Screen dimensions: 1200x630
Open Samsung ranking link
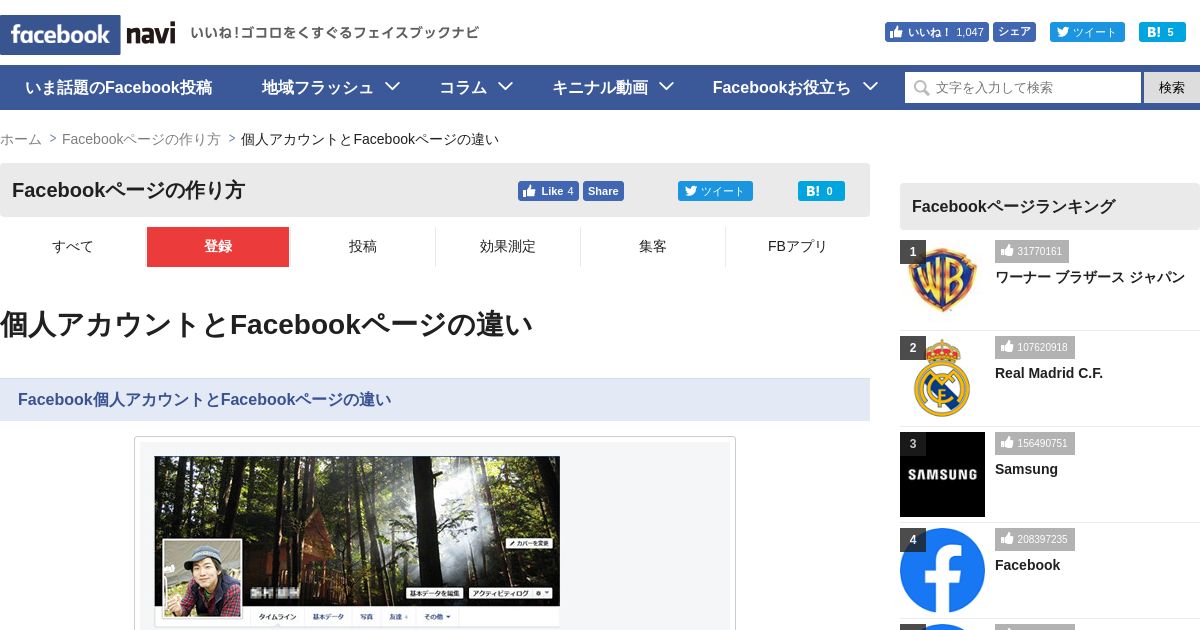pyautogui.click(x=1026, y=469)
